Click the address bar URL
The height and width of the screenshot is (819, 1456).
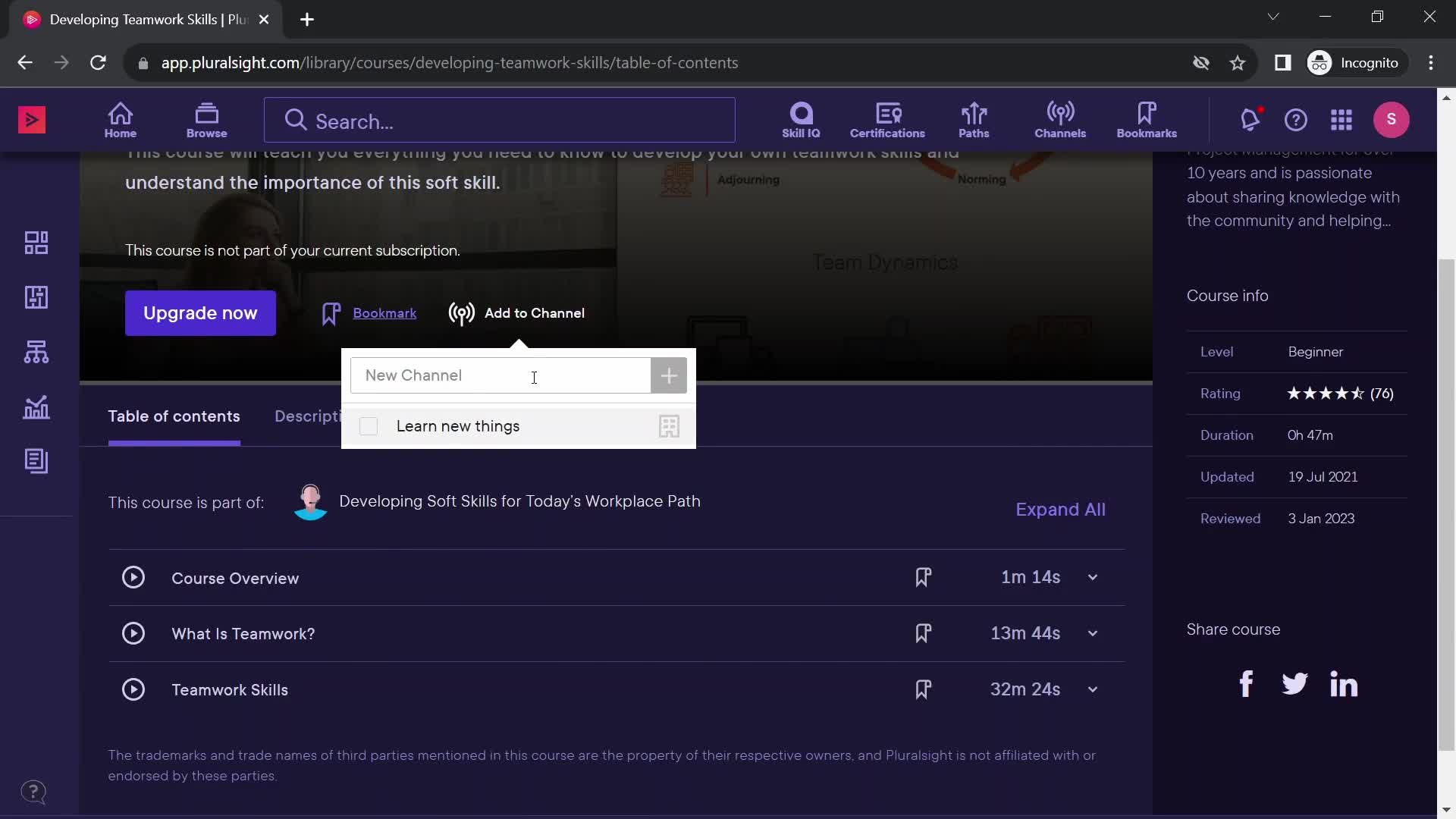tap(450, 63)
